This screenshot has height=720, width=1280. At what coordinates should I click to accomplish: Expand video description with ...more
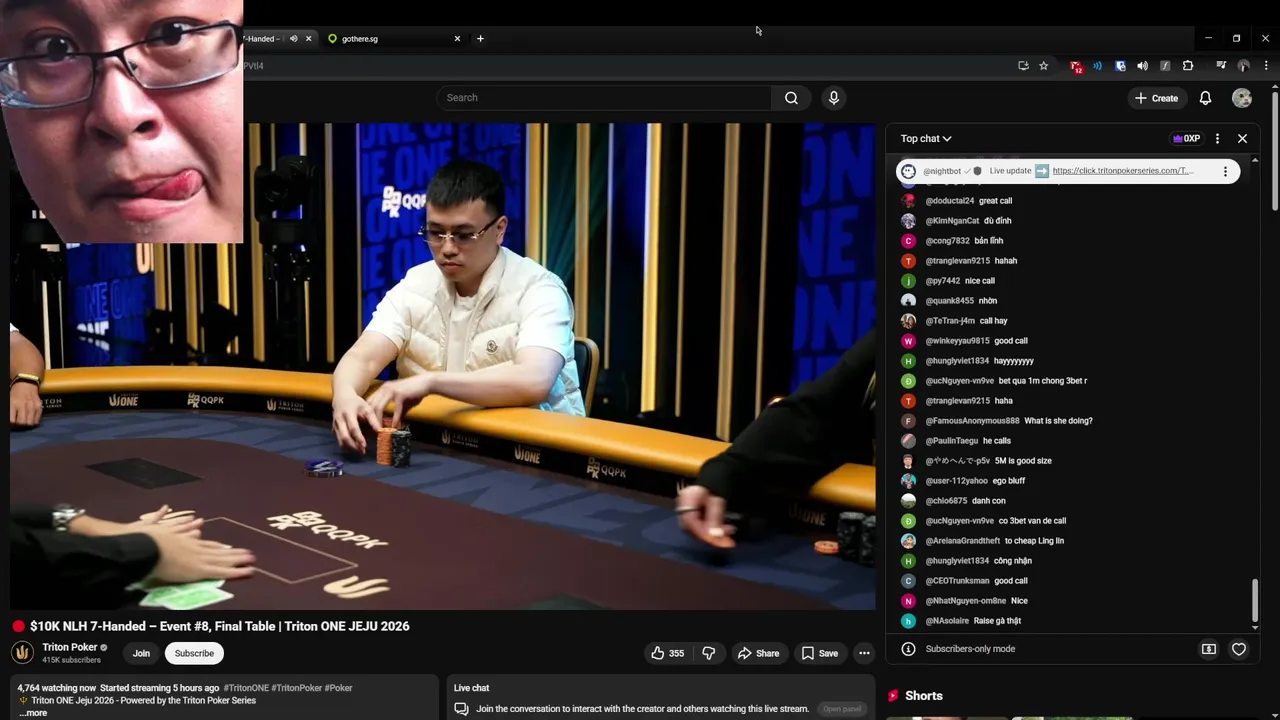[32, 713]
